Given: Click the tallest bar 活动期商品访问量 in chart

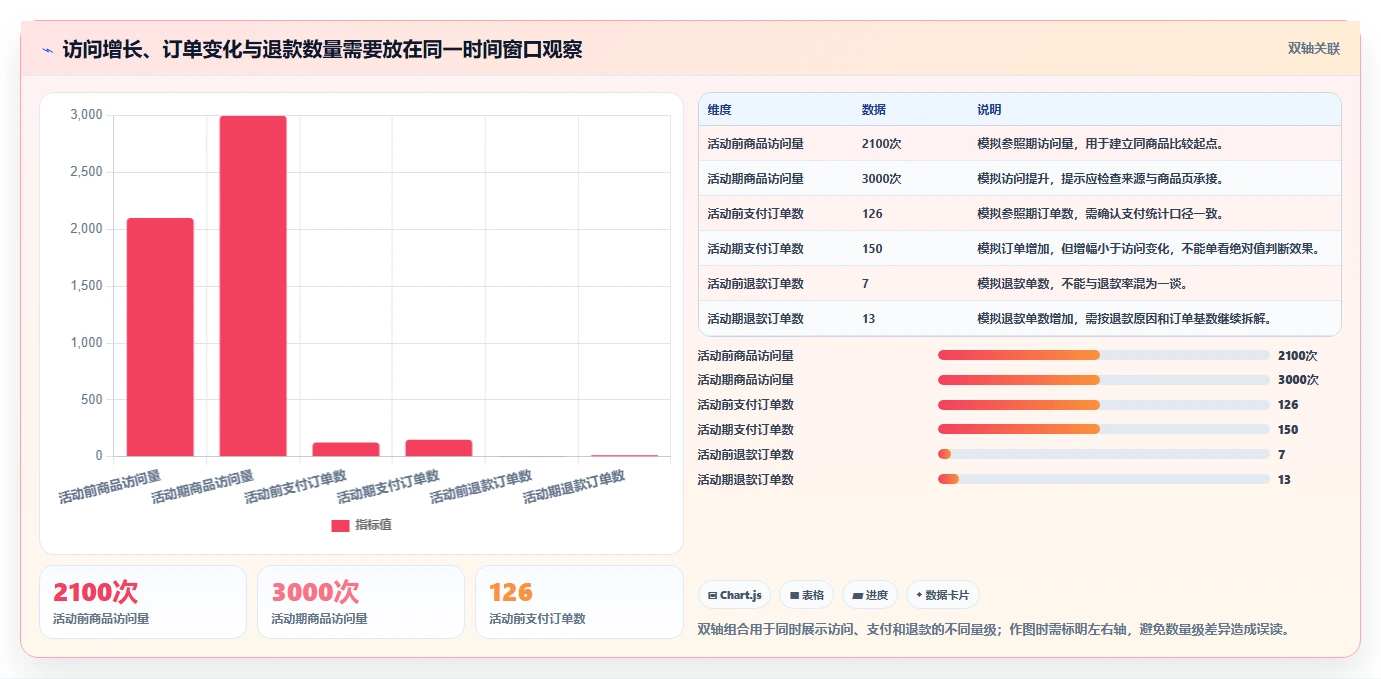Looking at the screenshot, I should coord(253,286).
